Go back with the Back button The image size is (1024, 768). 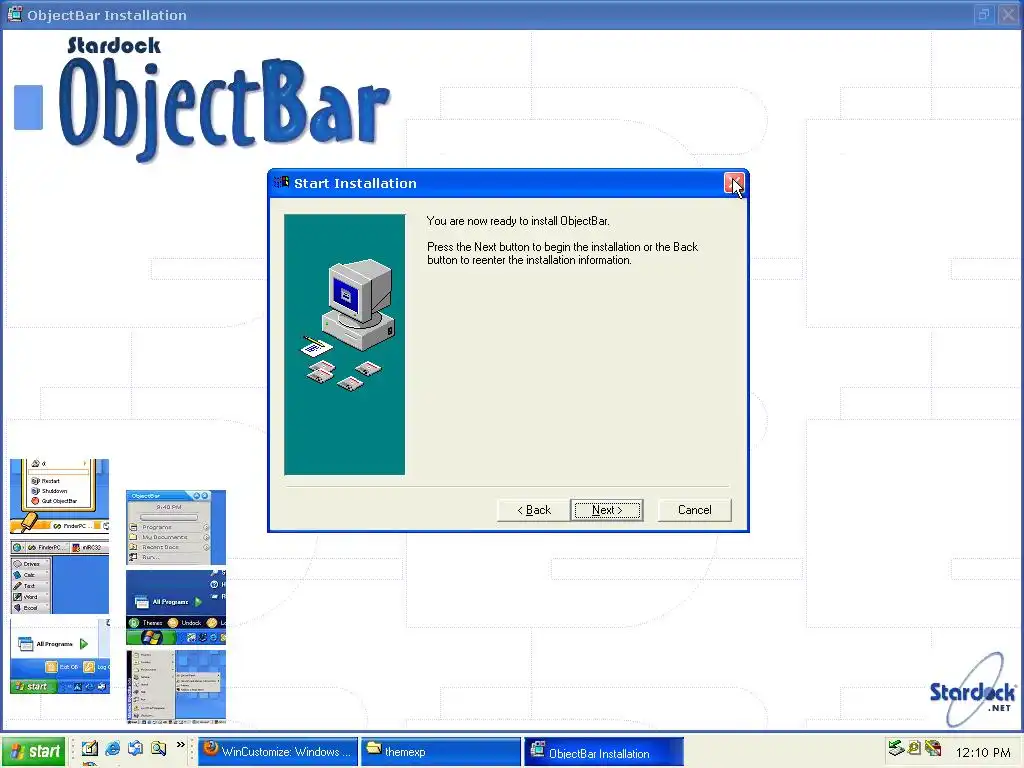(534, 510)
